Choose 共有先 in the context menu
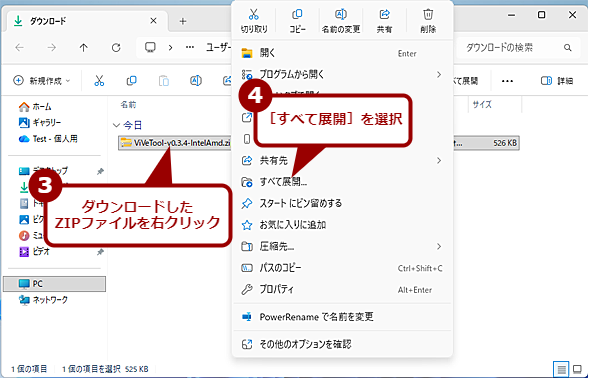The height and width of the screenshot is (379, 589). [342, 161]
